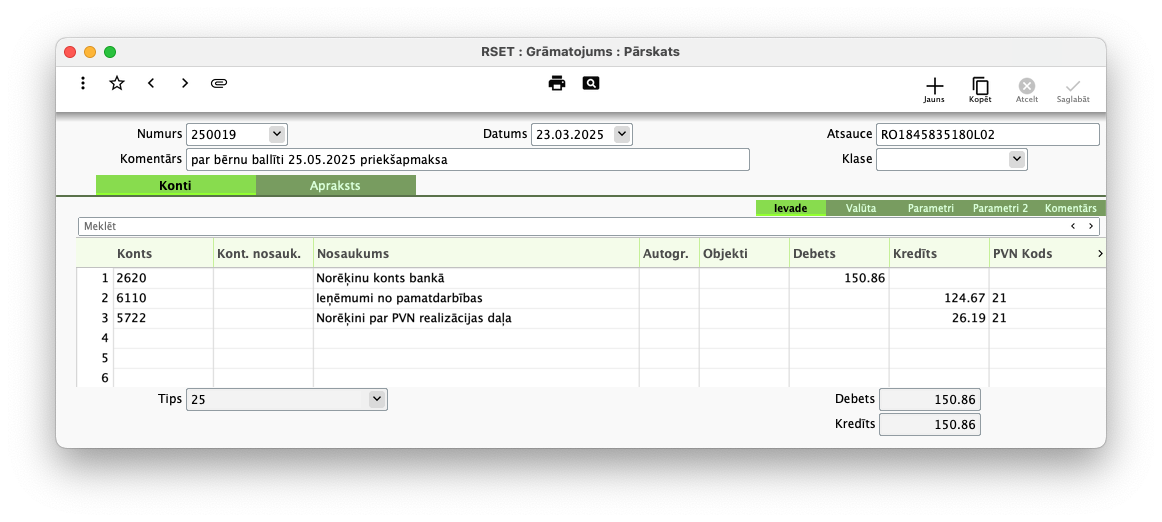Screen dimensions: 1162x522
Task: Expand the Klase dropdown
Action: (x=1017, y=159)
